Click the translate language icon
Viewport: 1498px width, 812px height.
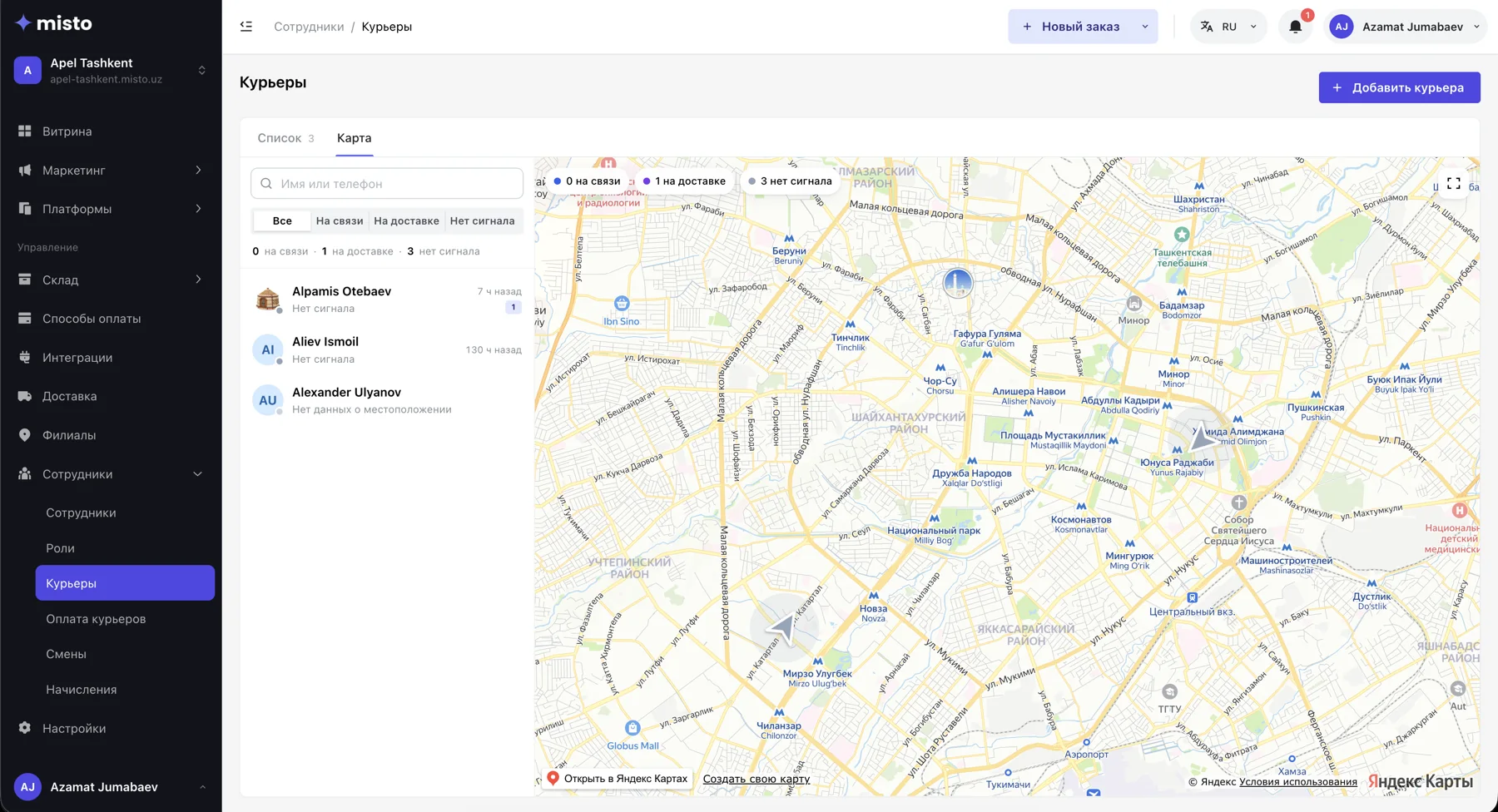tap(1207, 27)
